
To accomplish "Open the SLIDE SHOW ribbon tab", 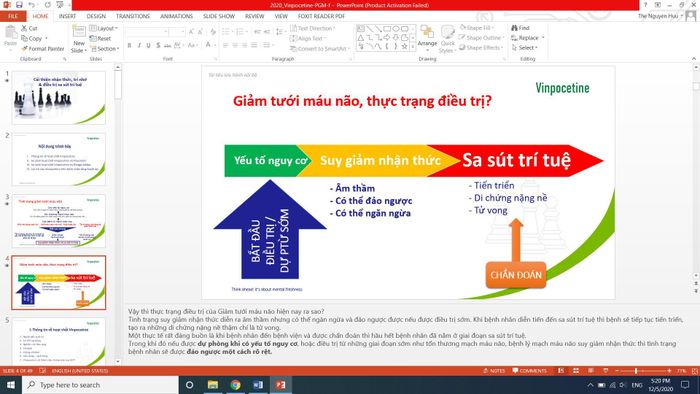I will click(219, 16).
